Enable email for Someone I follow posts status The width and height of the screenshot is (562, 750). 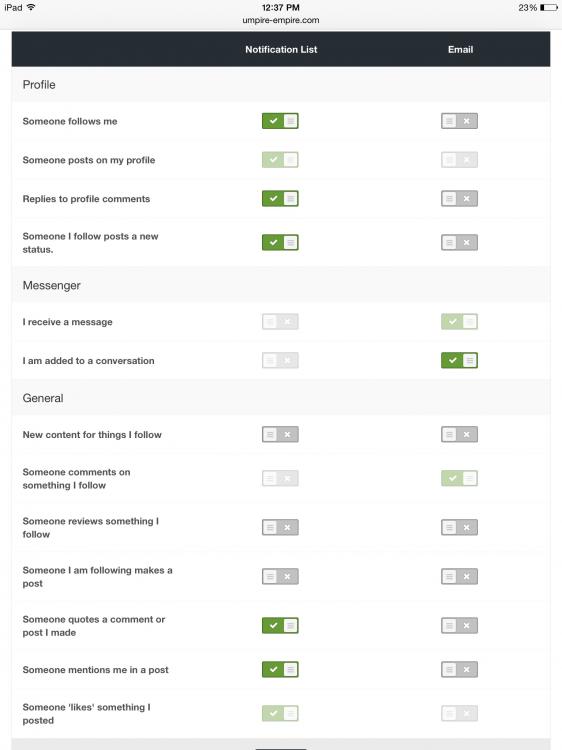459,243
